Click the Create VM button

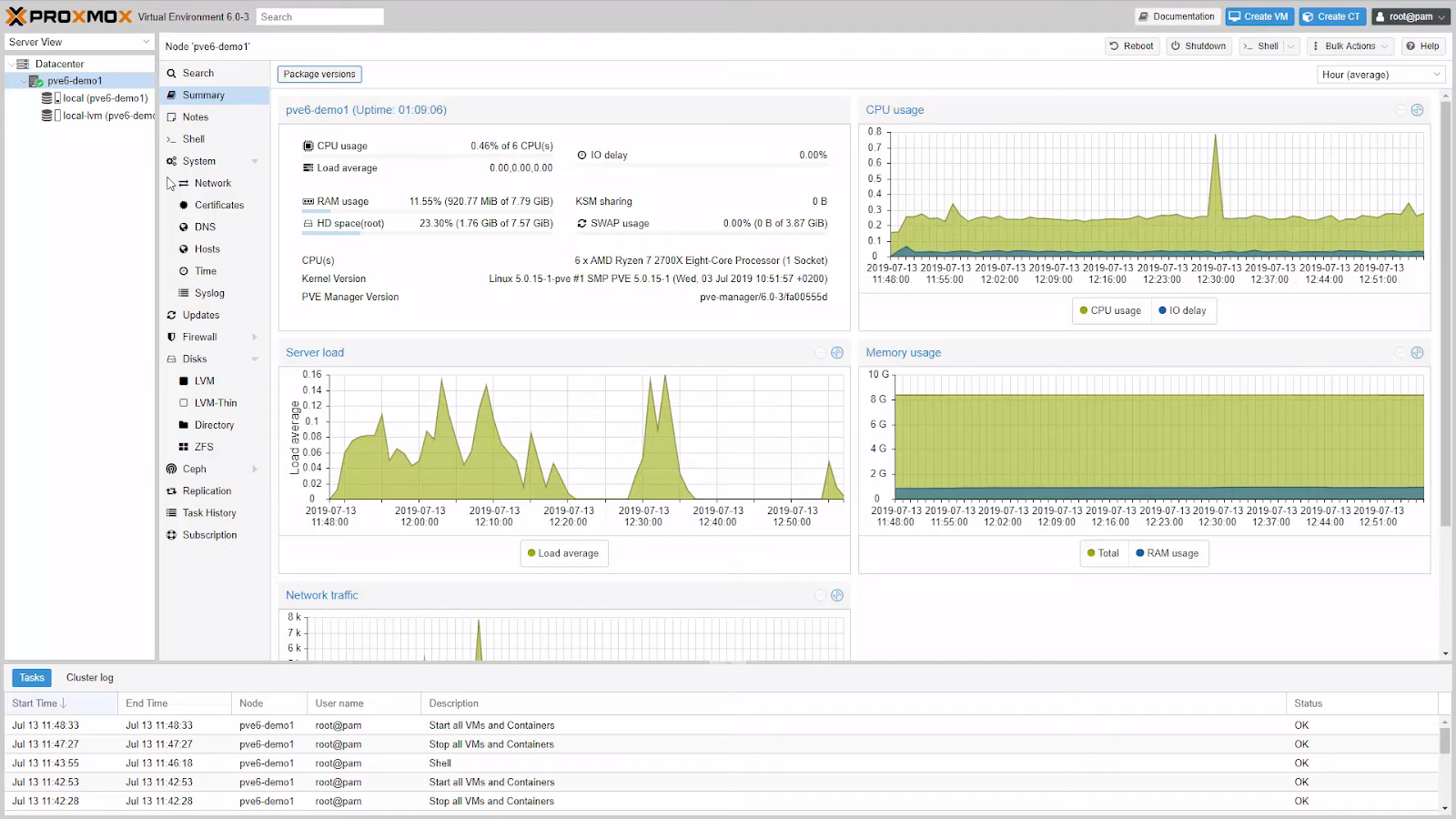point(1259,15)
